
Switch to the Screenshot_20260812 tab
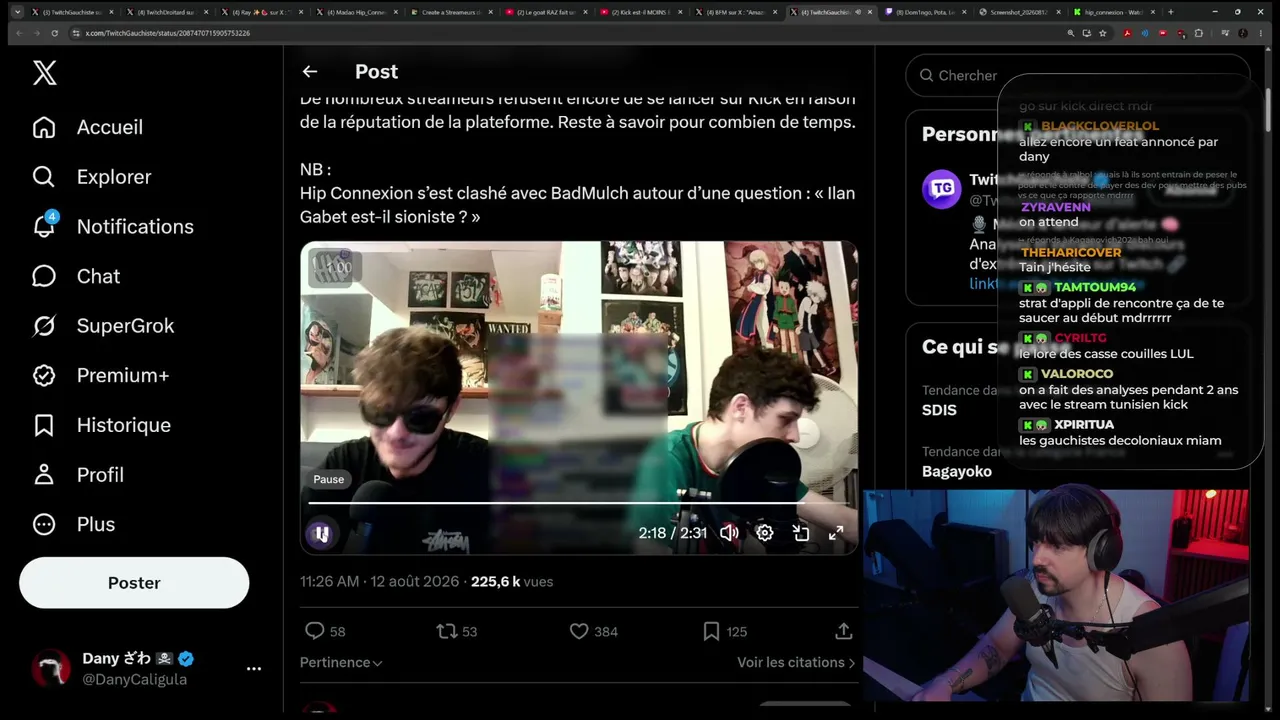1020,12
